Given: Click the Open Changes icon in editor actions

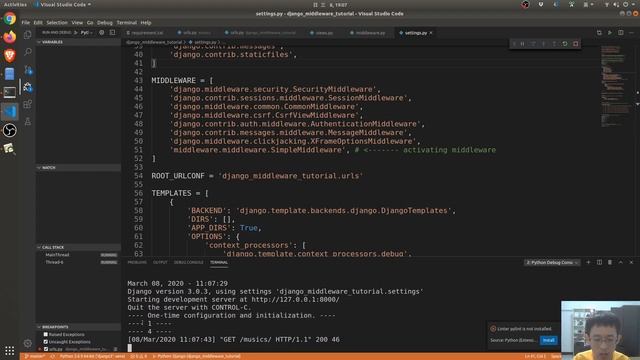Looking at the screenshot, I should 599,33.
